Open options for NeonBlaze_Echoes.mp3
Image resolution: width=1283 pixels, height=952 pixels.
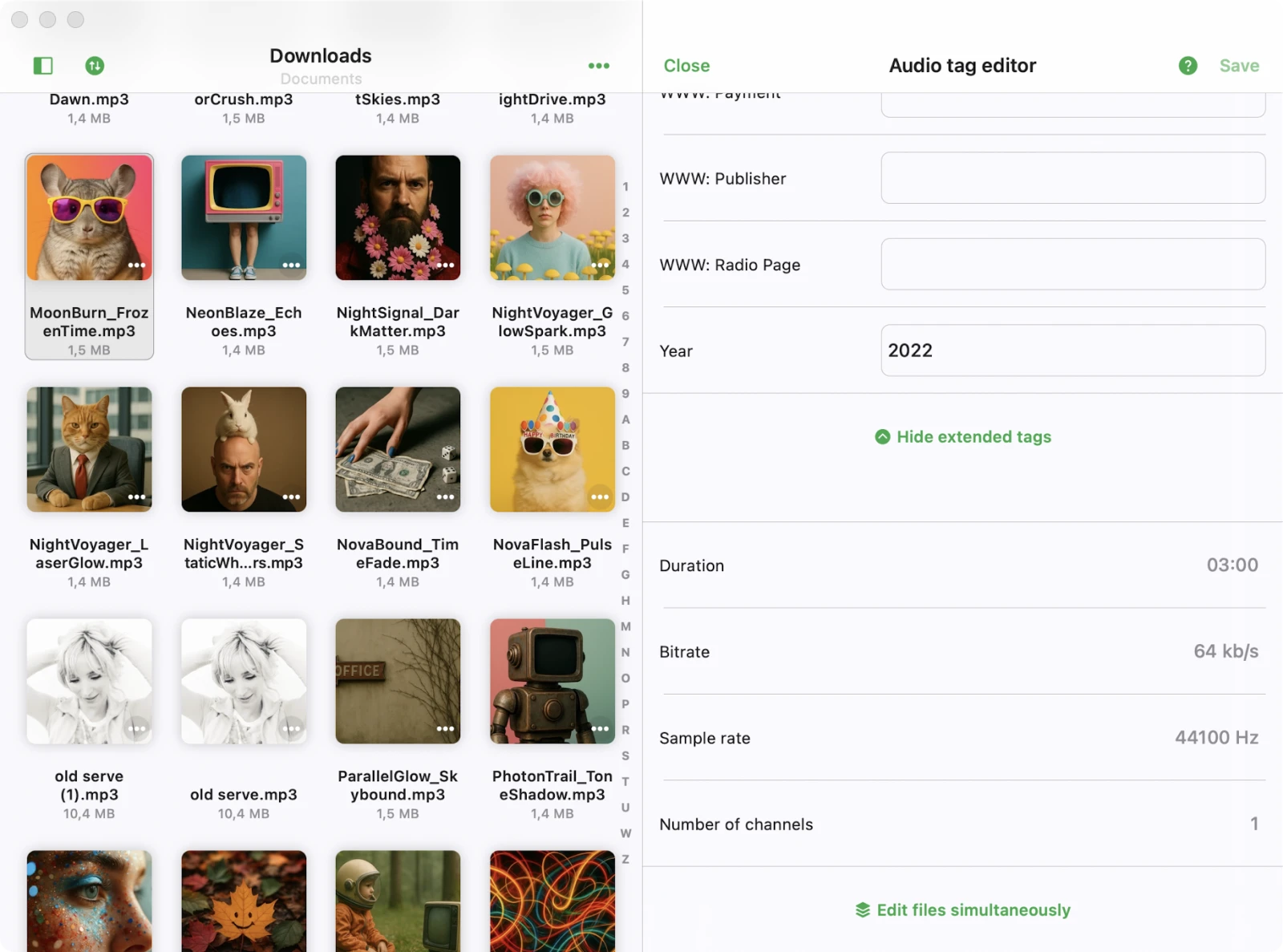click(x=291, y=265)
